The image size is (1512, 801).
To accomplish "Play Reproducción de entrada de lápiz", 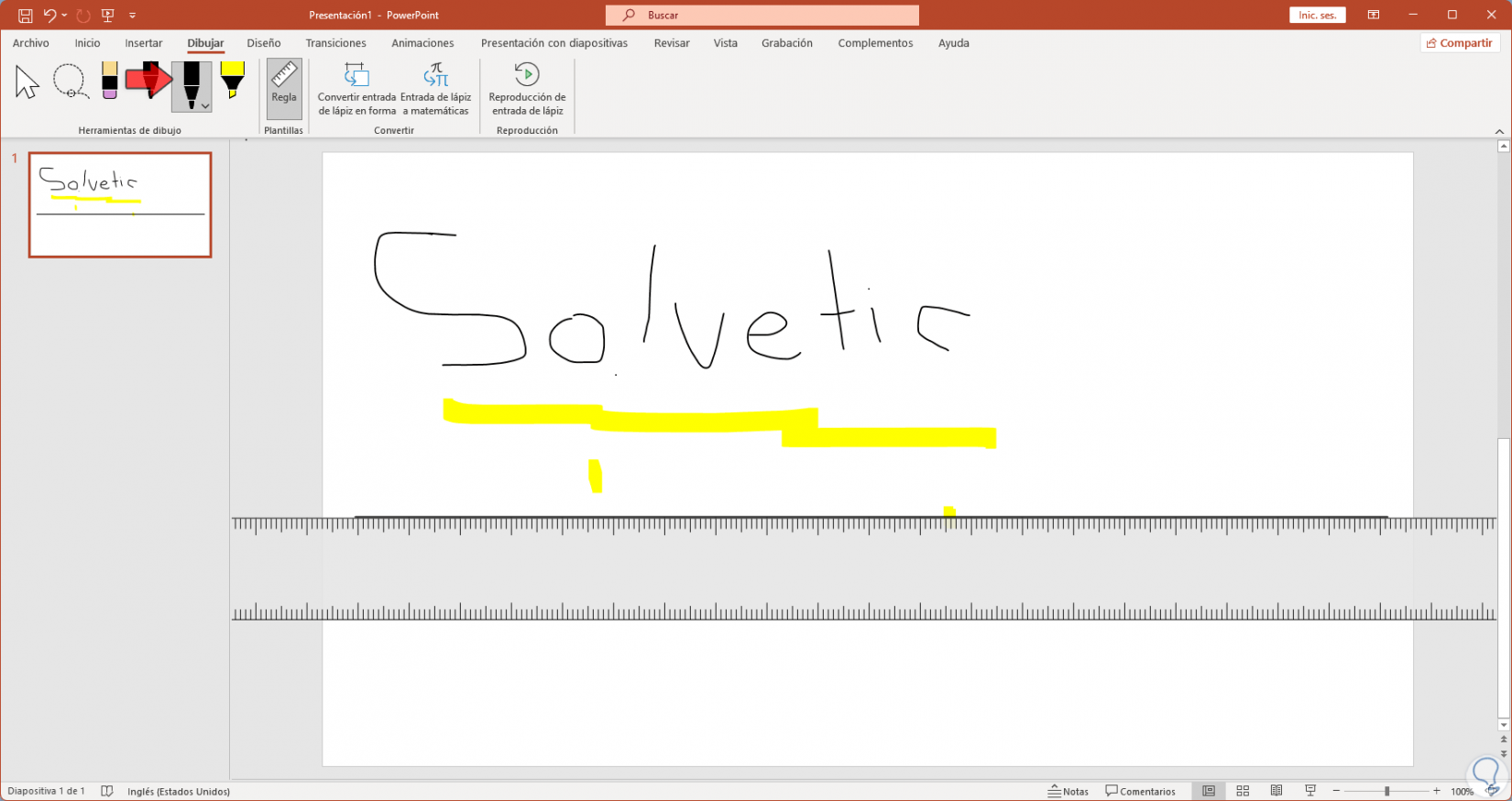I will point(527,89).
